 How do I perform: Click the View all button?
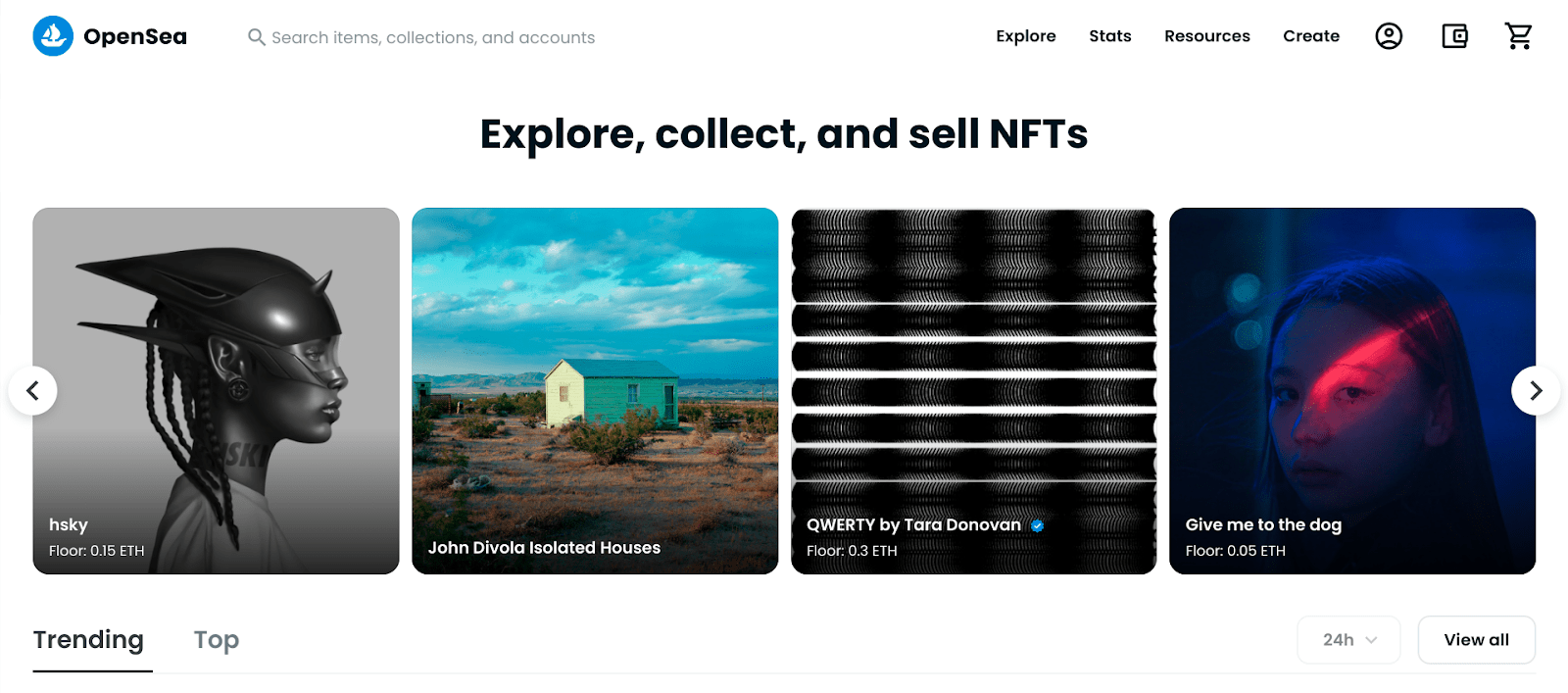(1476, 640)
